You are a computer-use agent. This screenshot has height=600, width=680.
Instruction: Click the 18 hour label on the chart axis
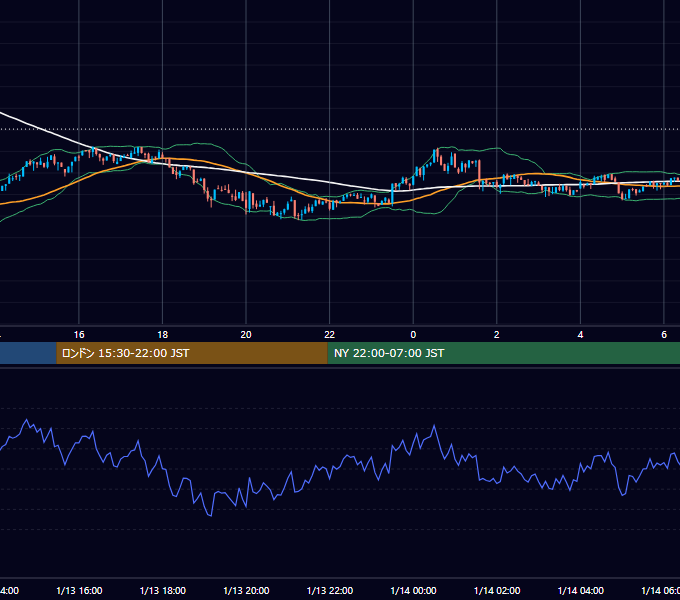click(163, 335)
